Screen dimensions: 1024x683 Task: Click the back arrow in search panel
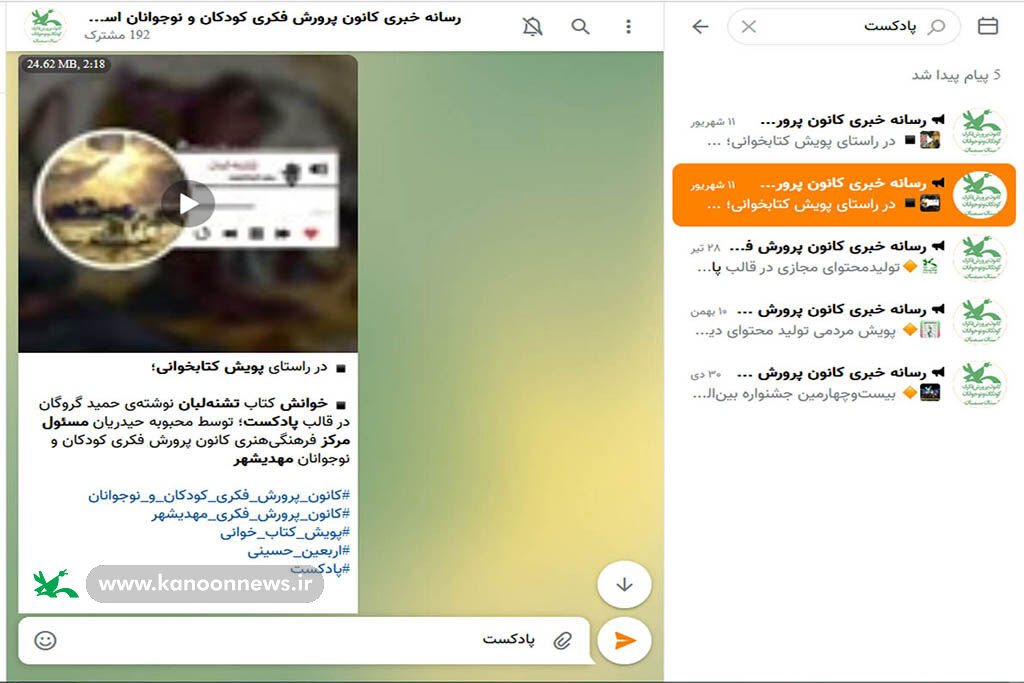[700, 27]
